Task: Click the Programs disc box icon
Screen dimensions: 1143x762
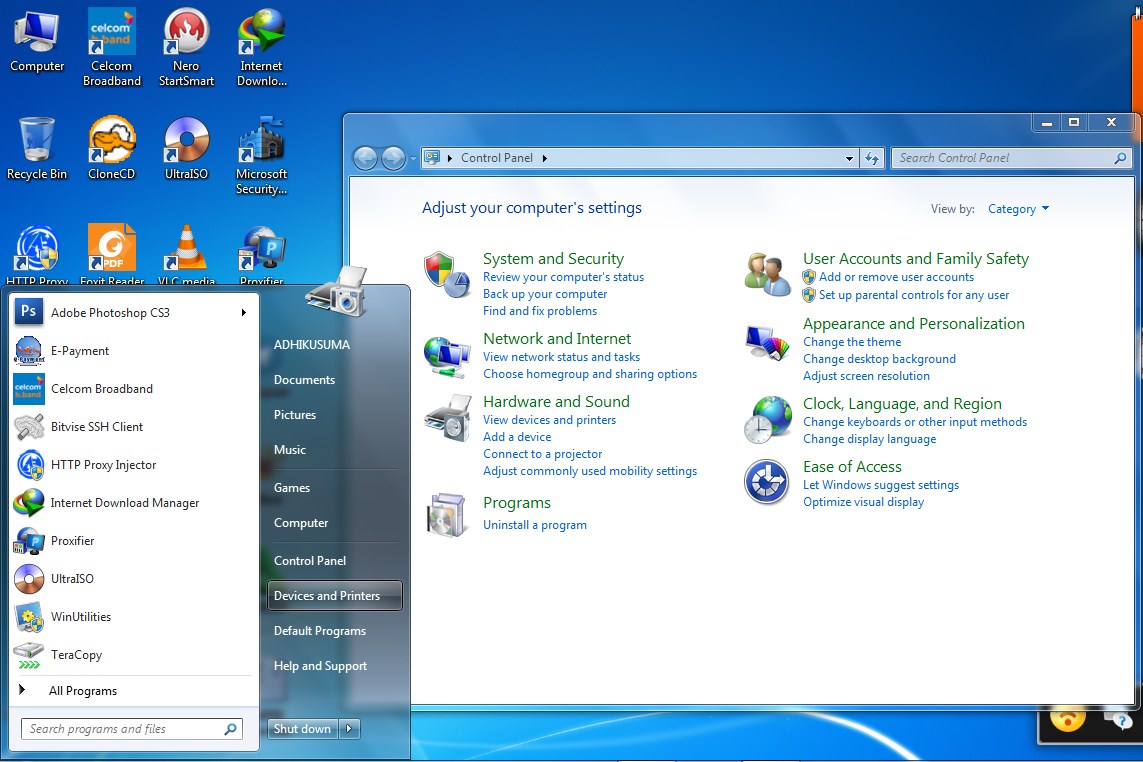Action: (446, 515)
